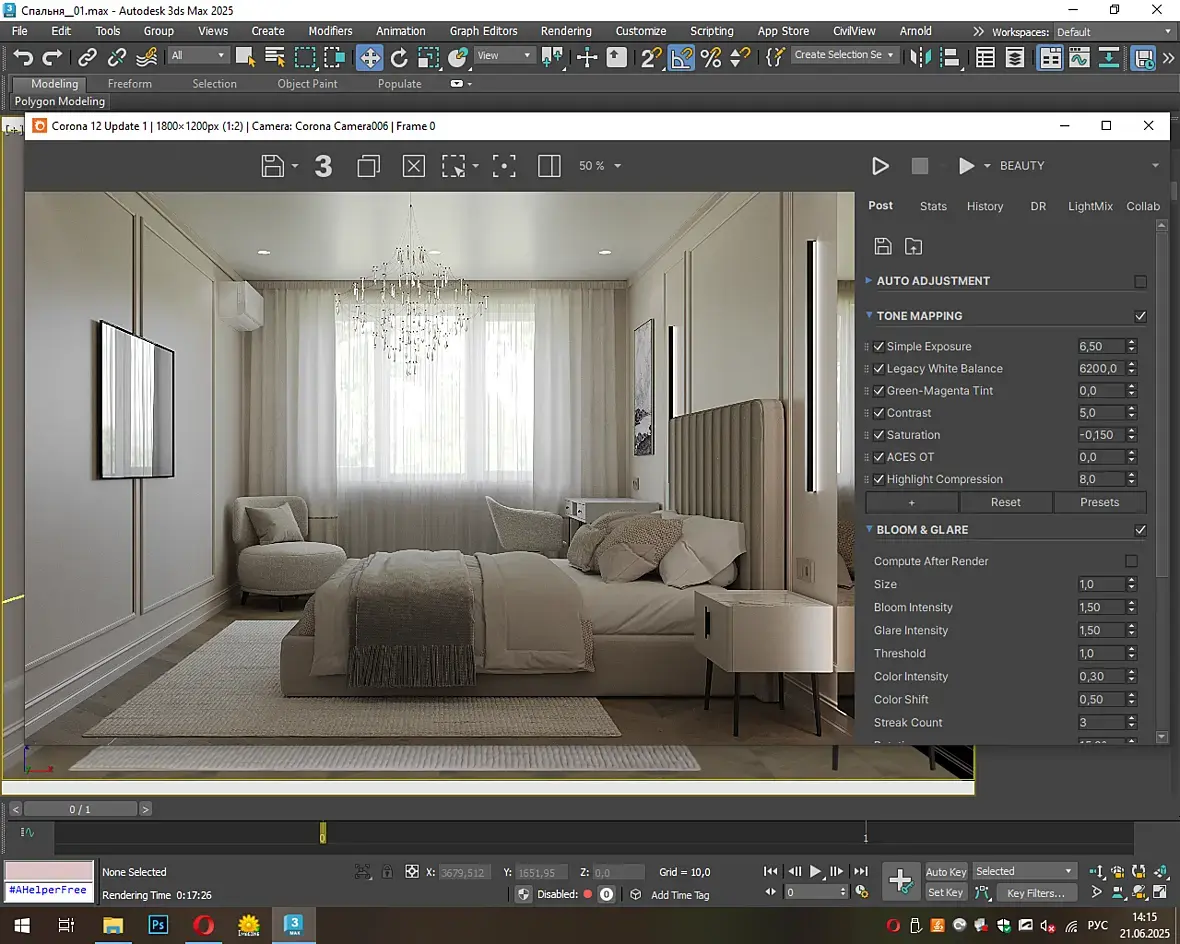Click the Reset button under Tone Mapping
1180x944 pixels.
[x=1005, y=502]
